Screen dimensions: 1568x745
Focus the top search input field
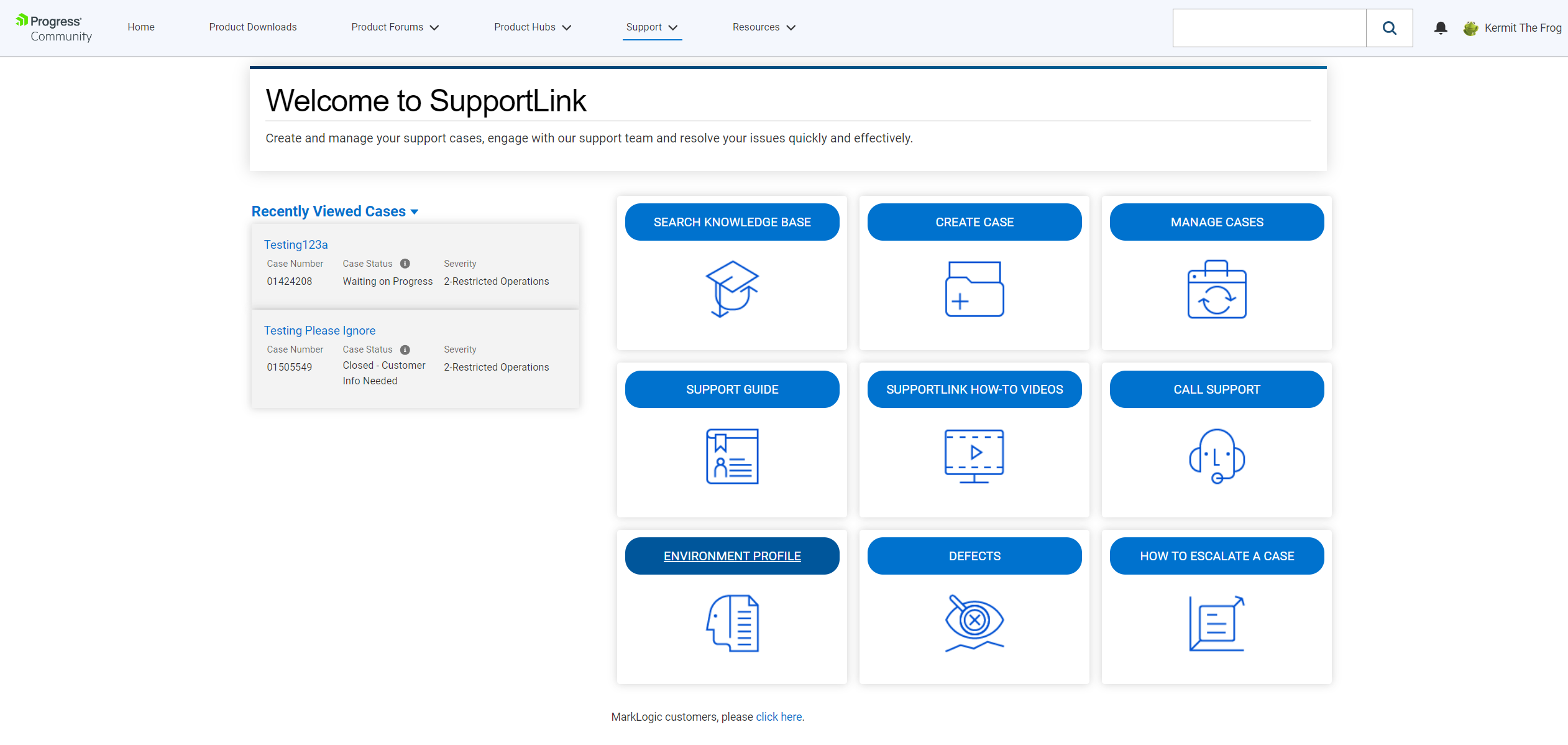(1269, 28)
